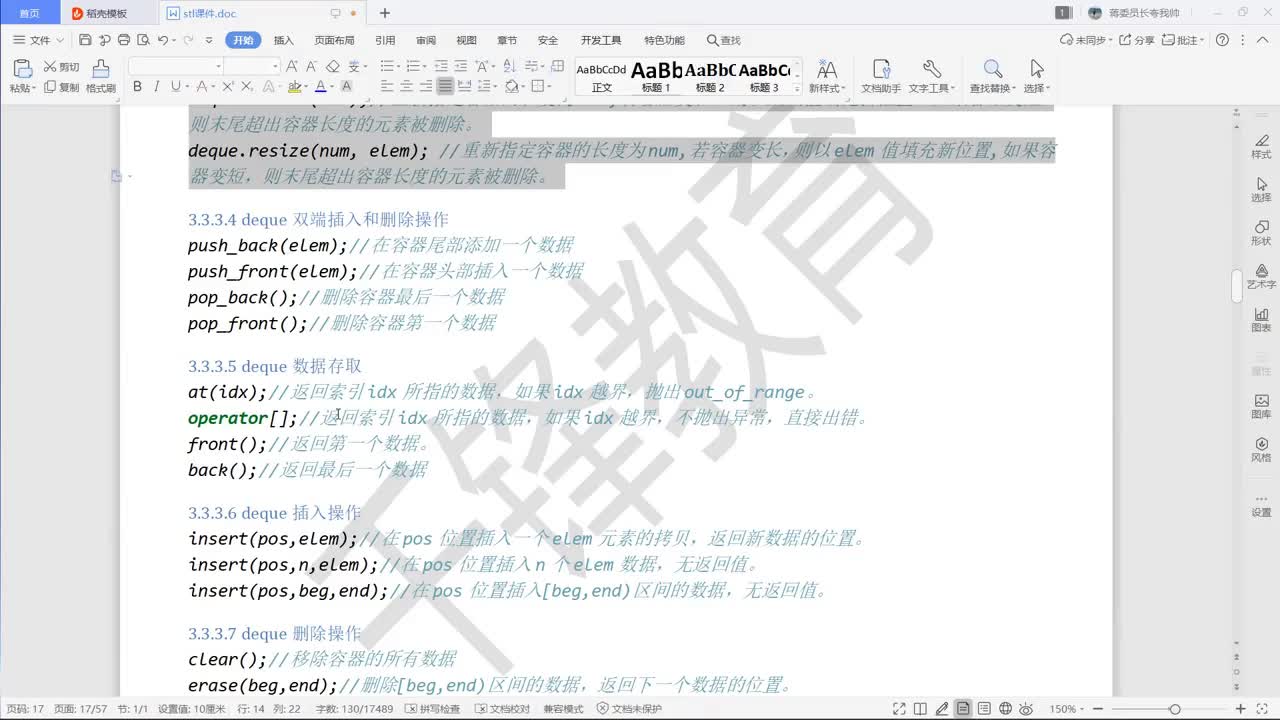Apply the 标题 1 heading style
Image resolution: width=1280 pixels, height=720 pixels.
pyautogui.click(x=656, y=77)
